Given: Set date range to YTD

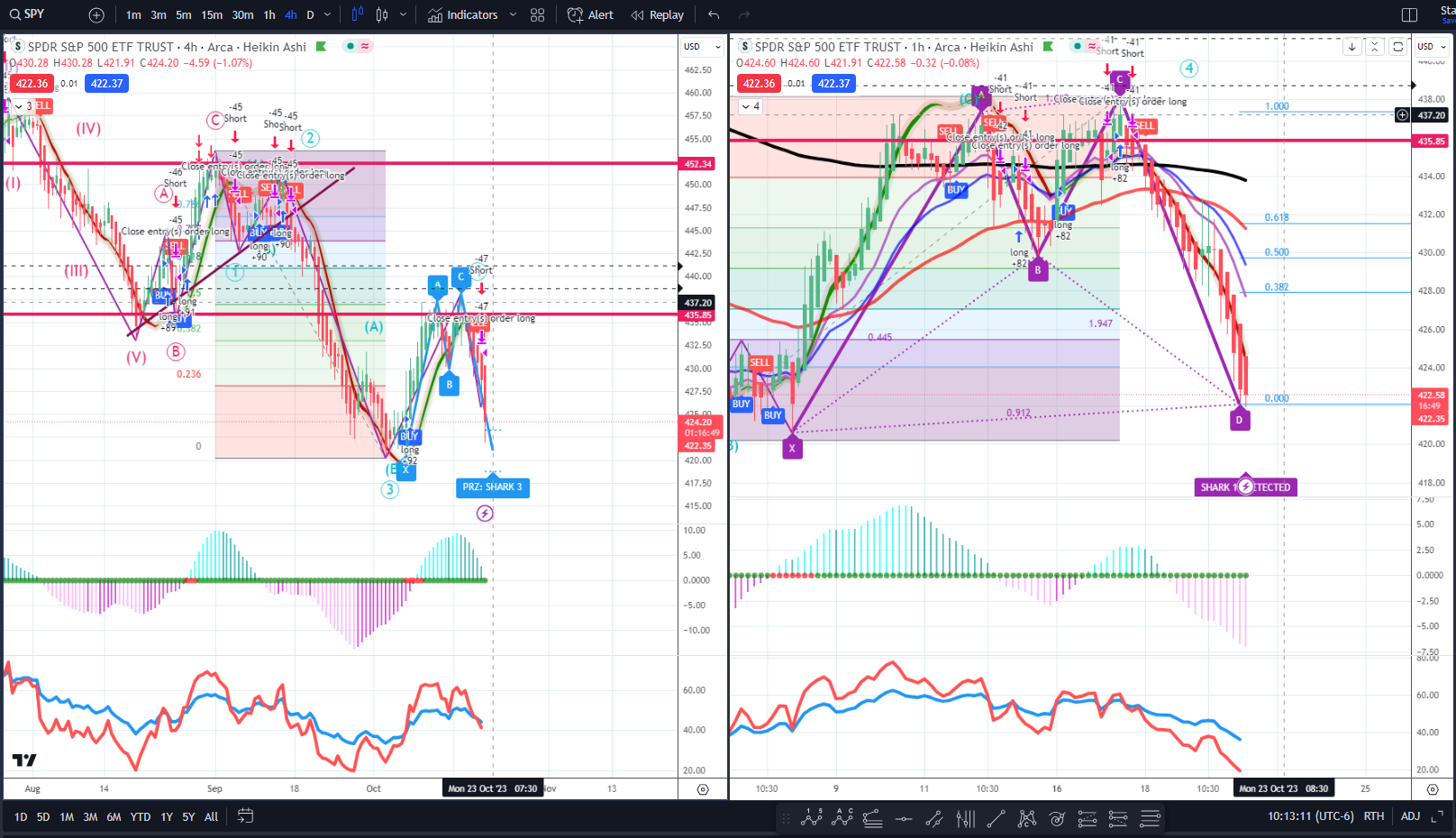Looking at the screenshot, I should tap(141, 816).
